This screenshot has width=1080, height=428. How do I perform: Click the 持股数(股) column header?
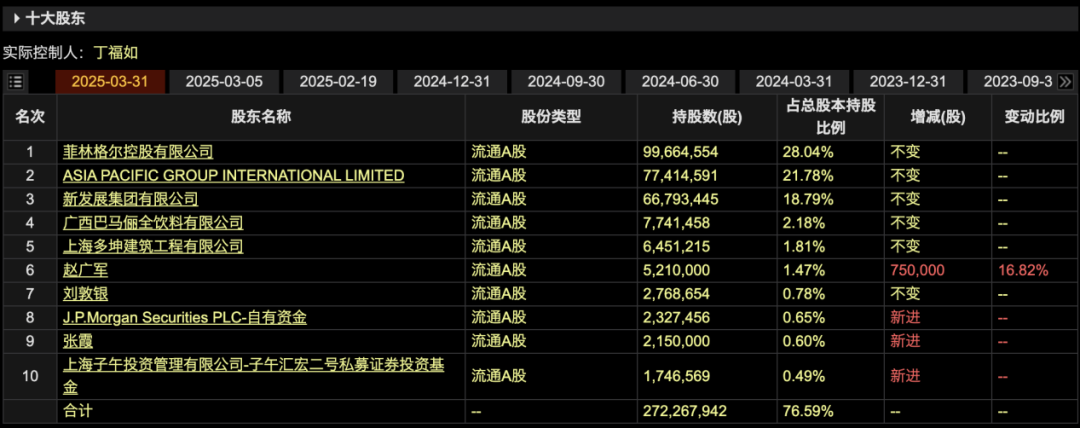[x=707, y=117]
